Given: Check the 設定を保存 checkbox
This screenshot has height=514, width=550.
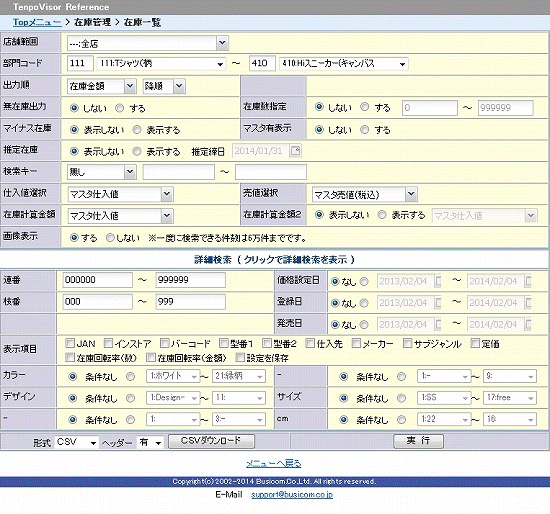Looking at the screenshot, I should [x=240, y=358].
